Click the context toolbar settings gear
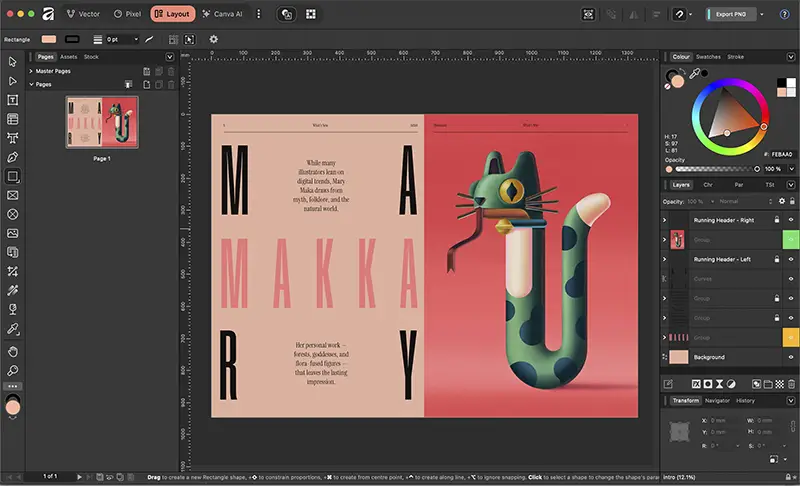 (x=214, y=39)
